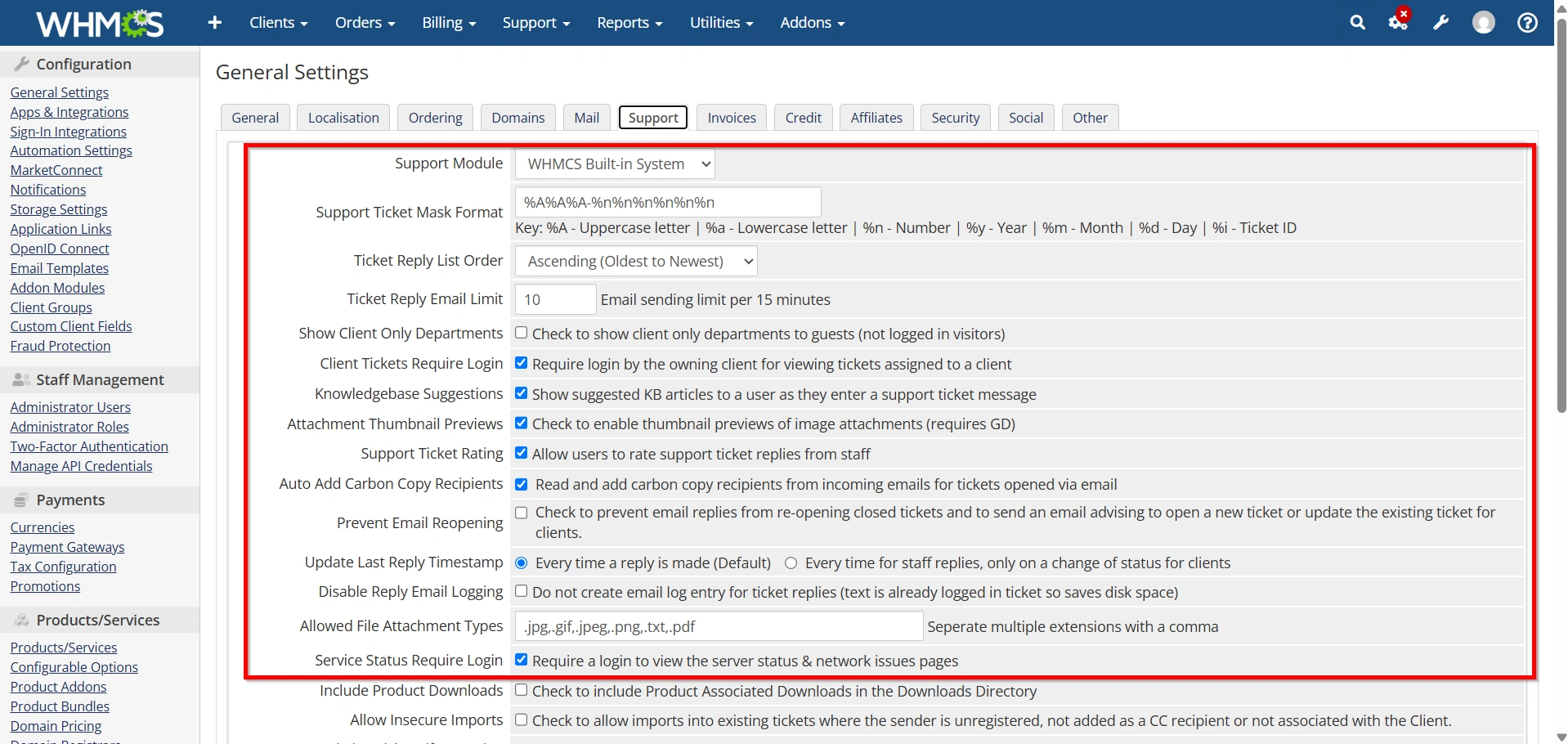Open the Billing menu
This screenshot has height=744, width=1568.
pos(449,23)
